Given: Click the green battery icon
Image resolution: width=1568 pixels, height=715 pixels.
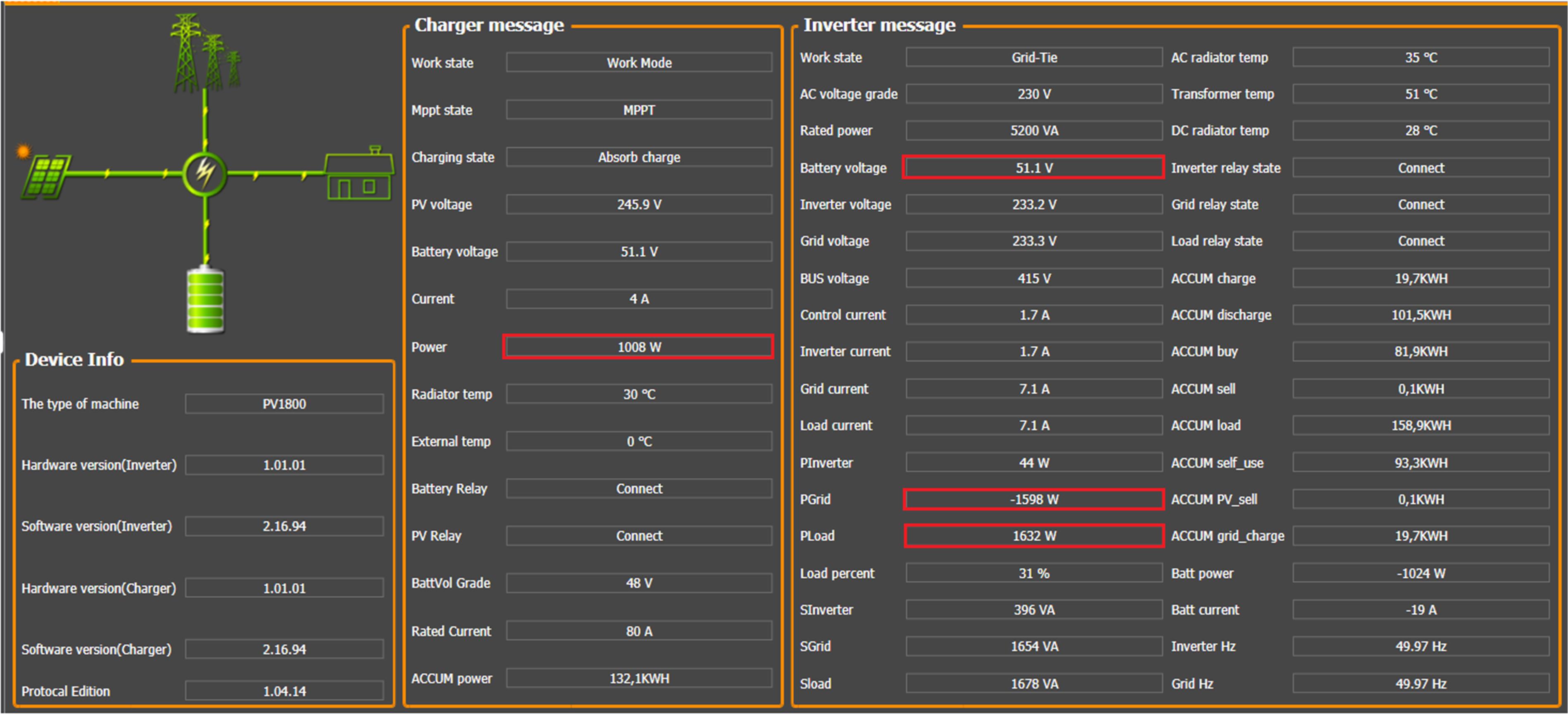Looking at the screenshot, I should coord(205,301).
